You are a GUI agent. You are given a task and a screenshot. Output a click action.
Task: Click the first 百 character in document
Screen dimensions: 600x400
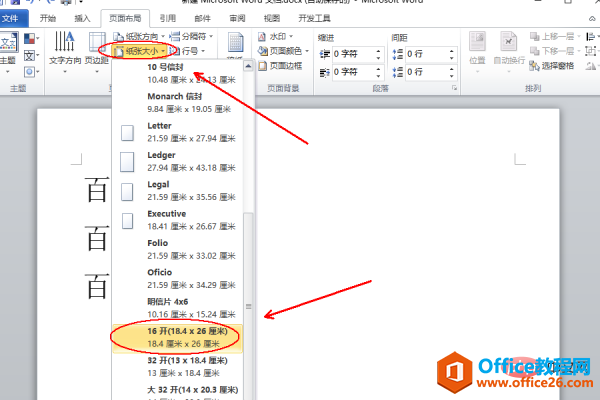click(x=97, y=189)
